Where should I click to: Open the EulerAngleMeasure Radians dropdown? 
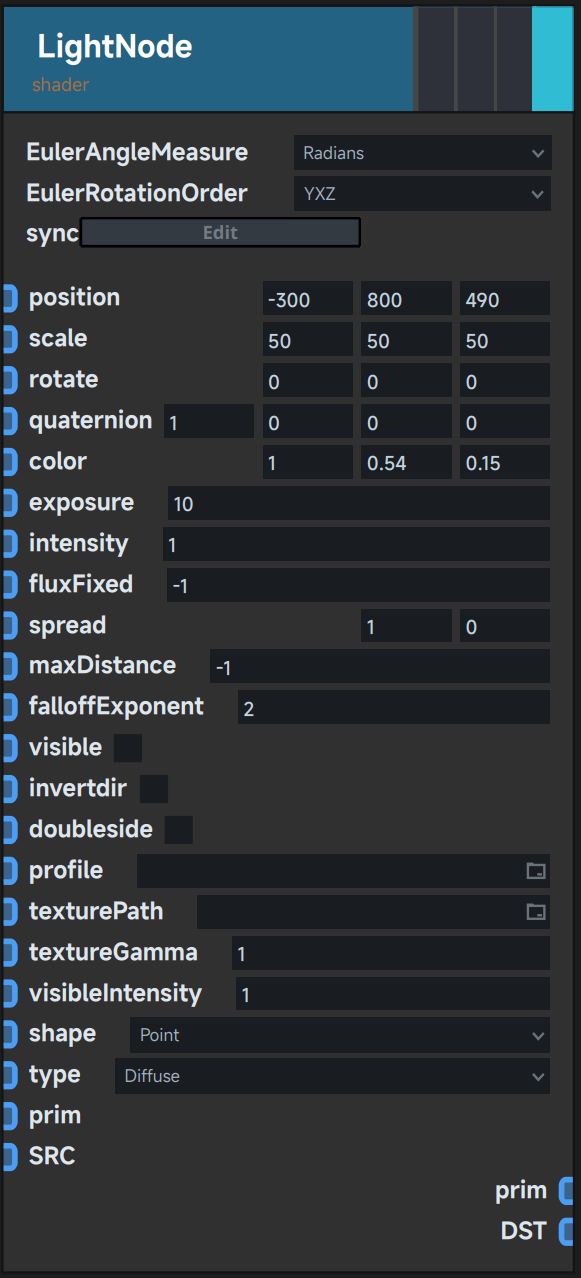tap(422, 153)
